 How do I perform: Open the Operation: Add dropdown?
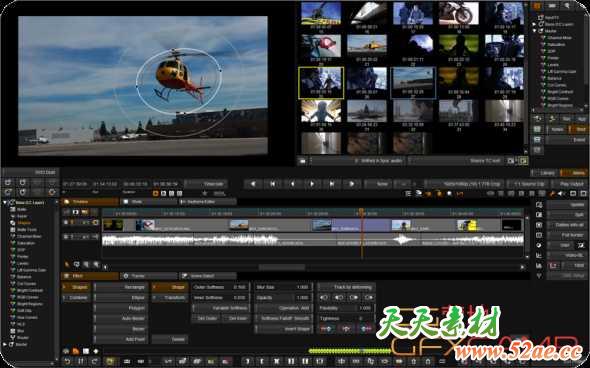[284, 308]
